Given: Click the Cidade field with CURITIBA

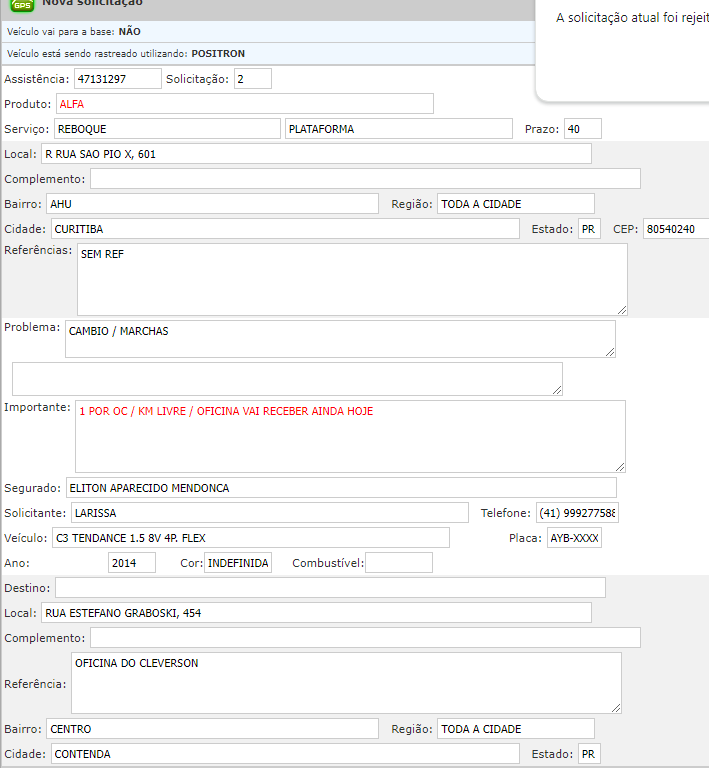Looking at the screenshot, I should pyautogui.click(x=284, y=229).
